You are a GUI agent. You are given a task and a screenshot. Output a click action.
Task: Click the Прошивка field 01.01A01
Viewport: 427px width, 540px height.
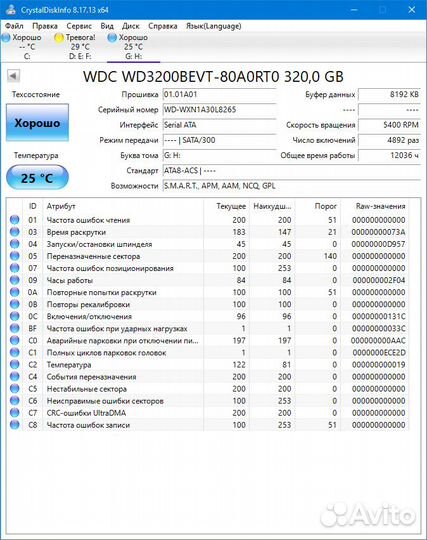pos(219,94)
